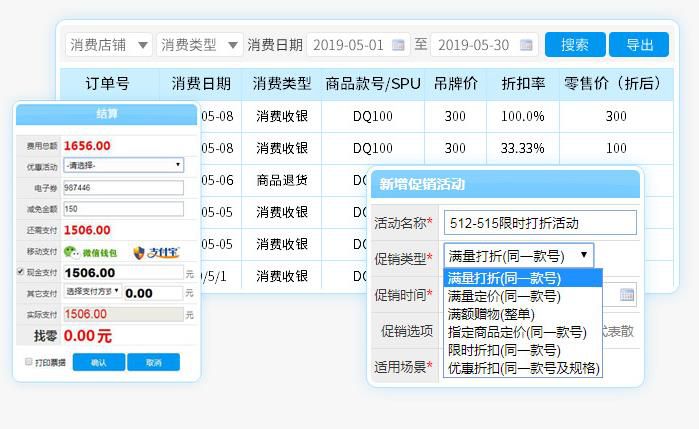Click the 消费日期 column header

(201, 84)
